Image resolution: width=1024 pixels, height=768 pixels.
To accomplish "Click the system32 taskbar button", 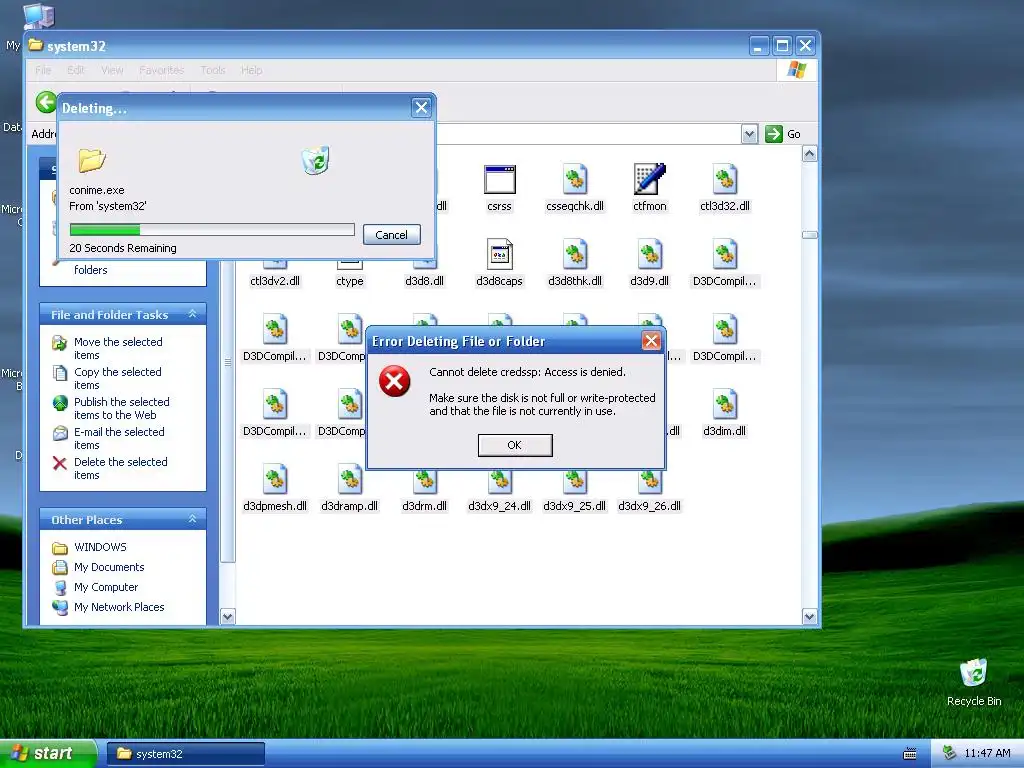I will (x=185, y=754).
